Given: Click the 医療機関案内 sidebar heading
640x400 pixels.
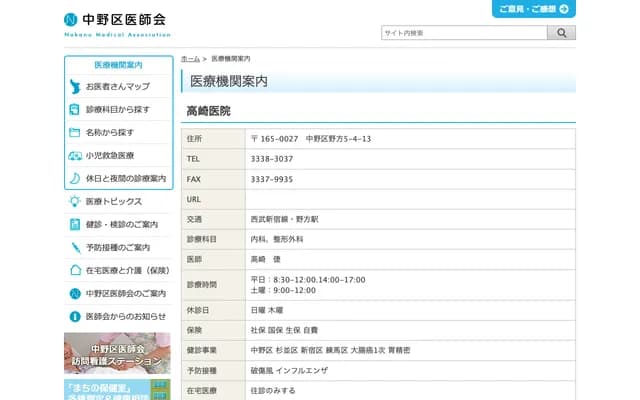Looking at the screenshot, I should 118,65.
